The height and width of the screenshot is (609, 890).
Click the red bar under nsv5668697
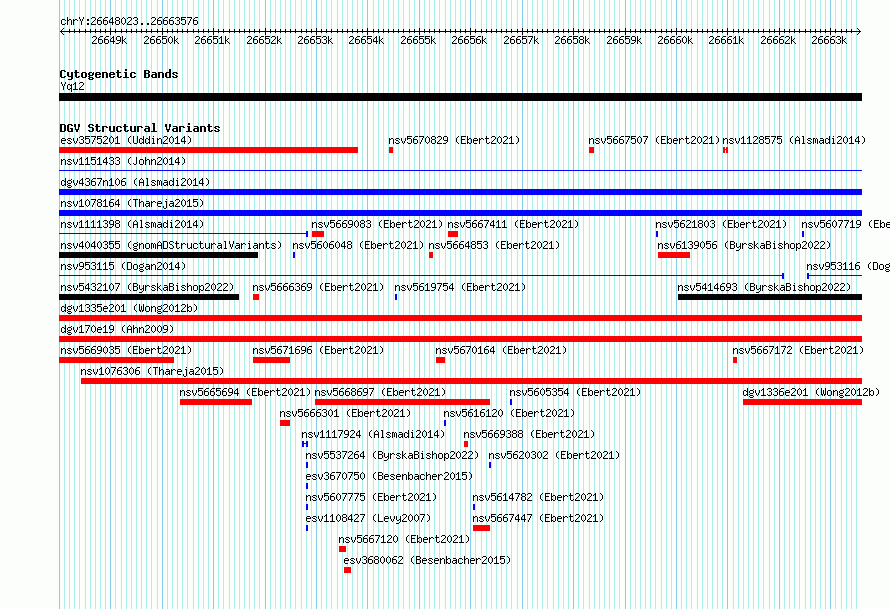click(x=402, y=402)
